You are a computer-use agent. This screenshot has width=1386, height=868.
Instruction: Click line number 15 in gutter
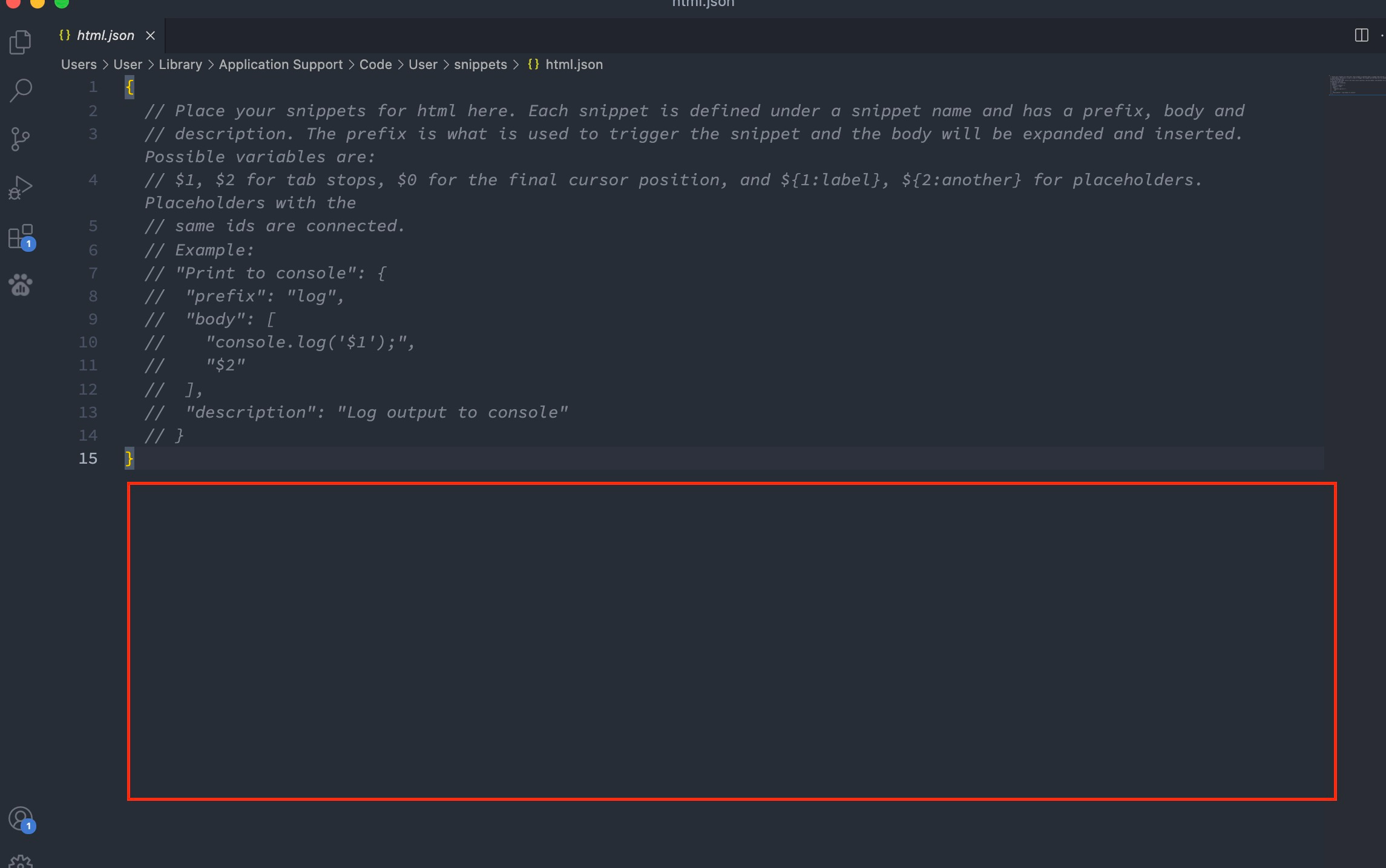point(88,458)
